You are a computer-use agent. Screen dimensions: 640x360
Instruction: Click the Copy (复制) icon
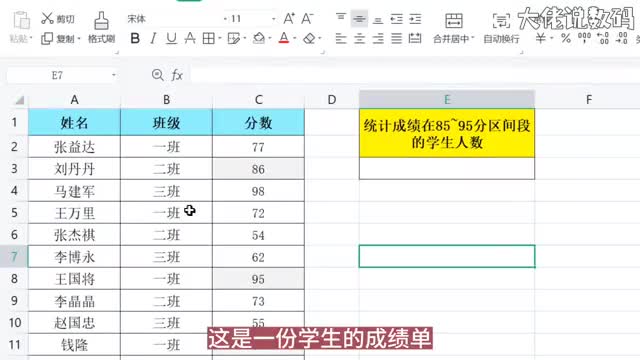[47, 39]
